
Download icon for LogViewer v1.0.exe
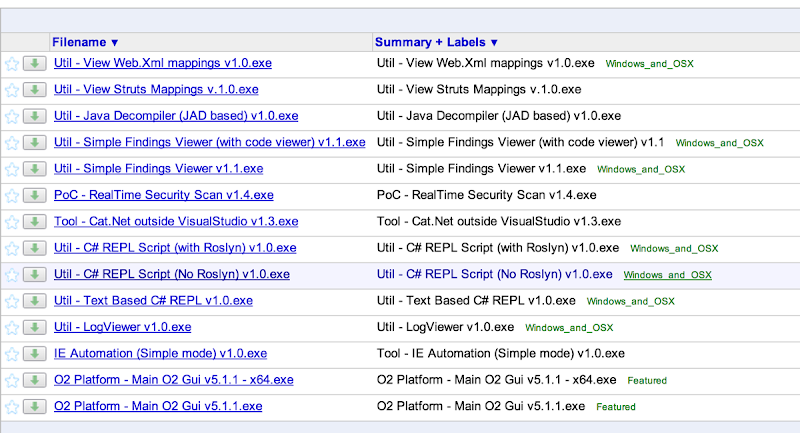[x=35, y=327]
